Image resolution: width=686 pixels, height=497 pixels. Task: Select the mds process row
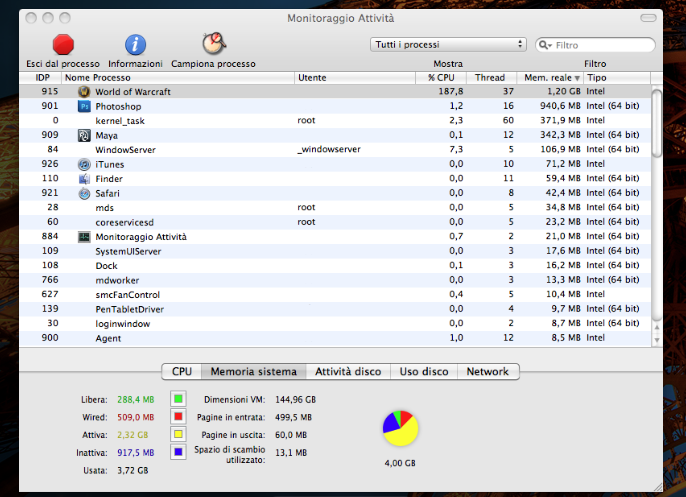(x=335, y=207)
